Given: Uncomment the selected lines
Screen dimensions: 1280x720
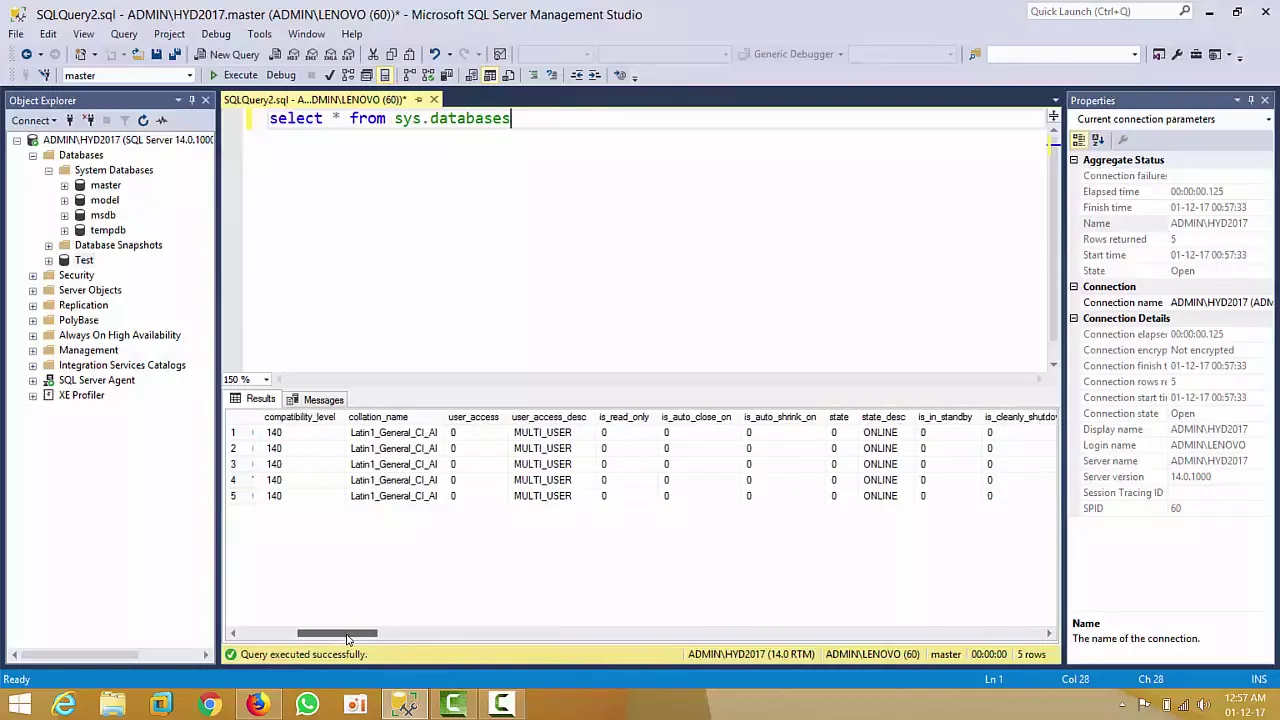Looking at the screenshot, I should 551,75.
